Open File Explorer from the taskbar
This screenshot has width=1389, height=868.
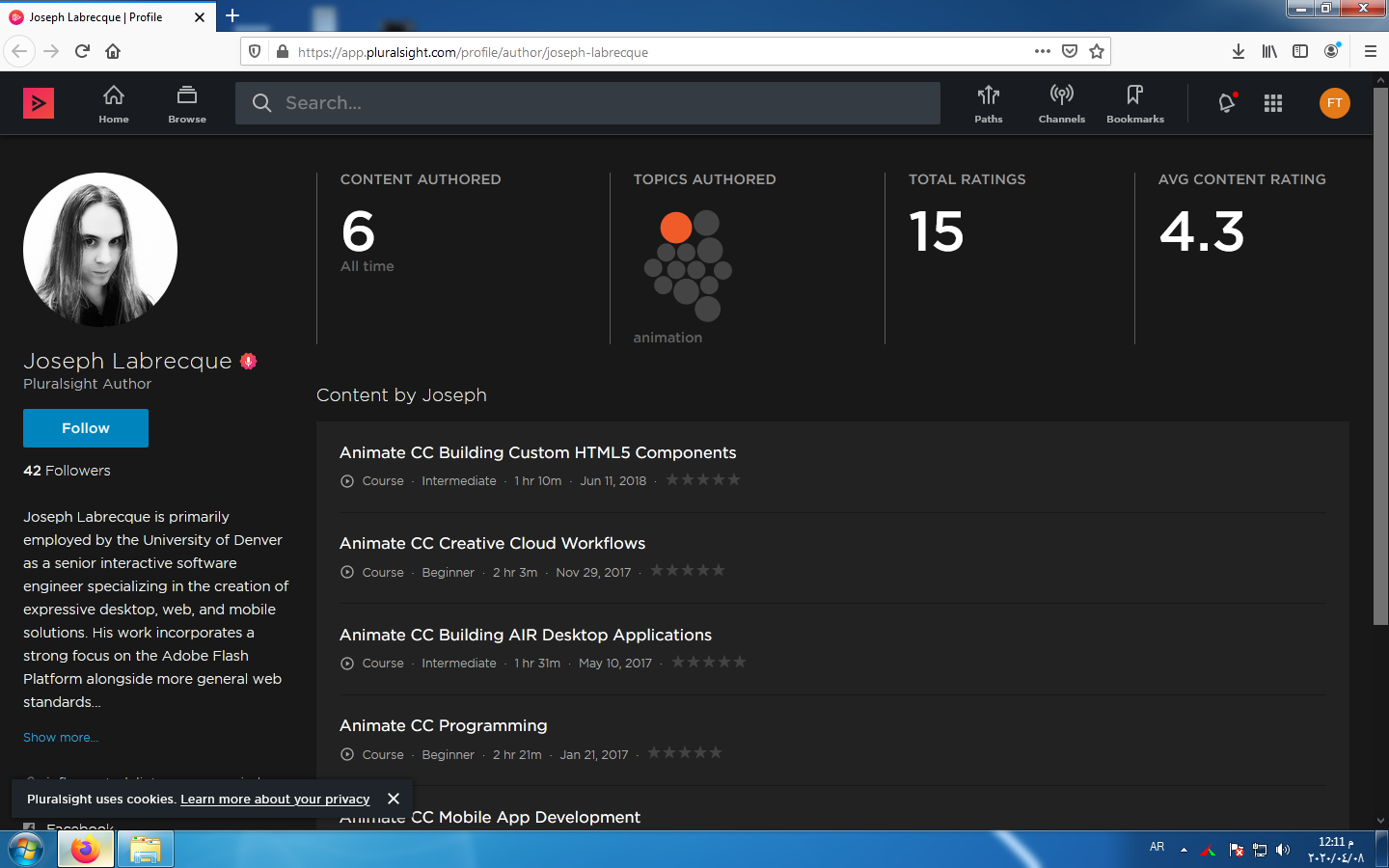click(146, 850)
